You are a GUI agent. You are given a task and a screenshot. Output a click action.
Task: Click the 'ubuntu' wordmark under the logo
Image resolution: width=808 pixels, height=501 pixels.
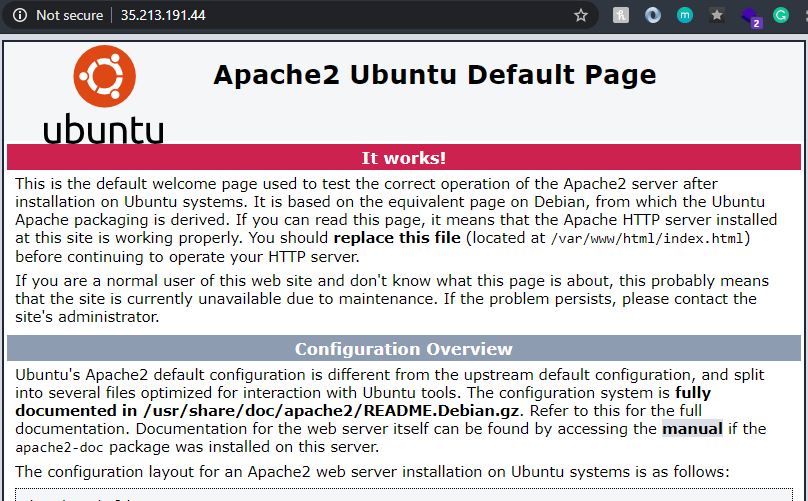click(104, 129)
